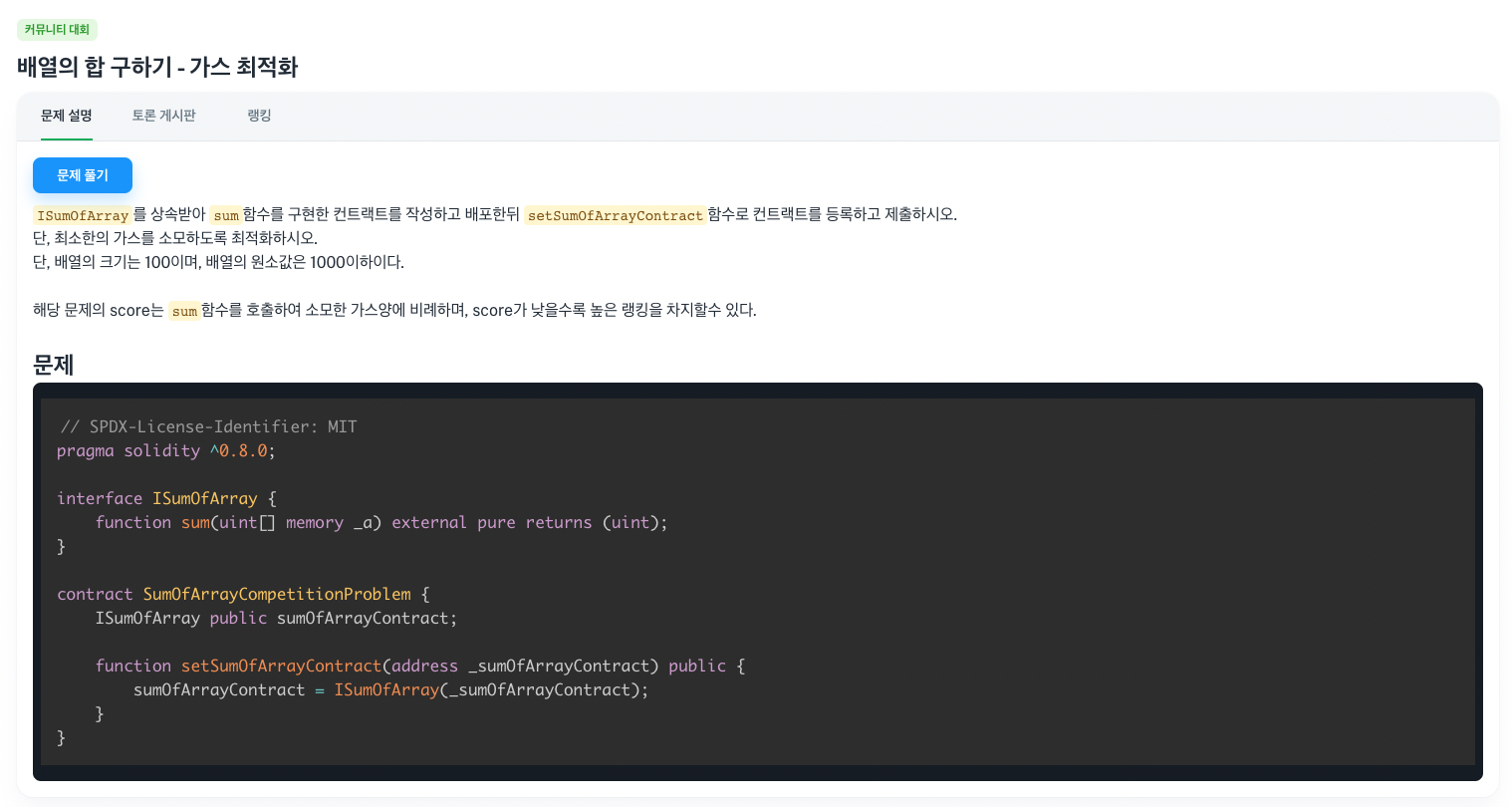Click the blue 문제 풀기 button
The image size is (1512, 807).
tap(83, 175)
